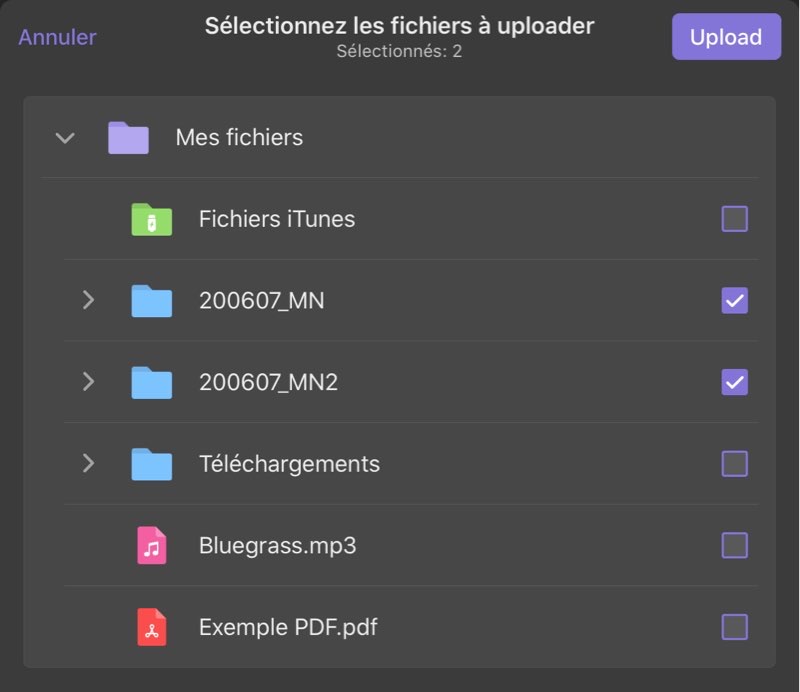Screen dimensions: 800x692
Task: Click the purple Mes fichiers folder icon
Action: (128, 137)
